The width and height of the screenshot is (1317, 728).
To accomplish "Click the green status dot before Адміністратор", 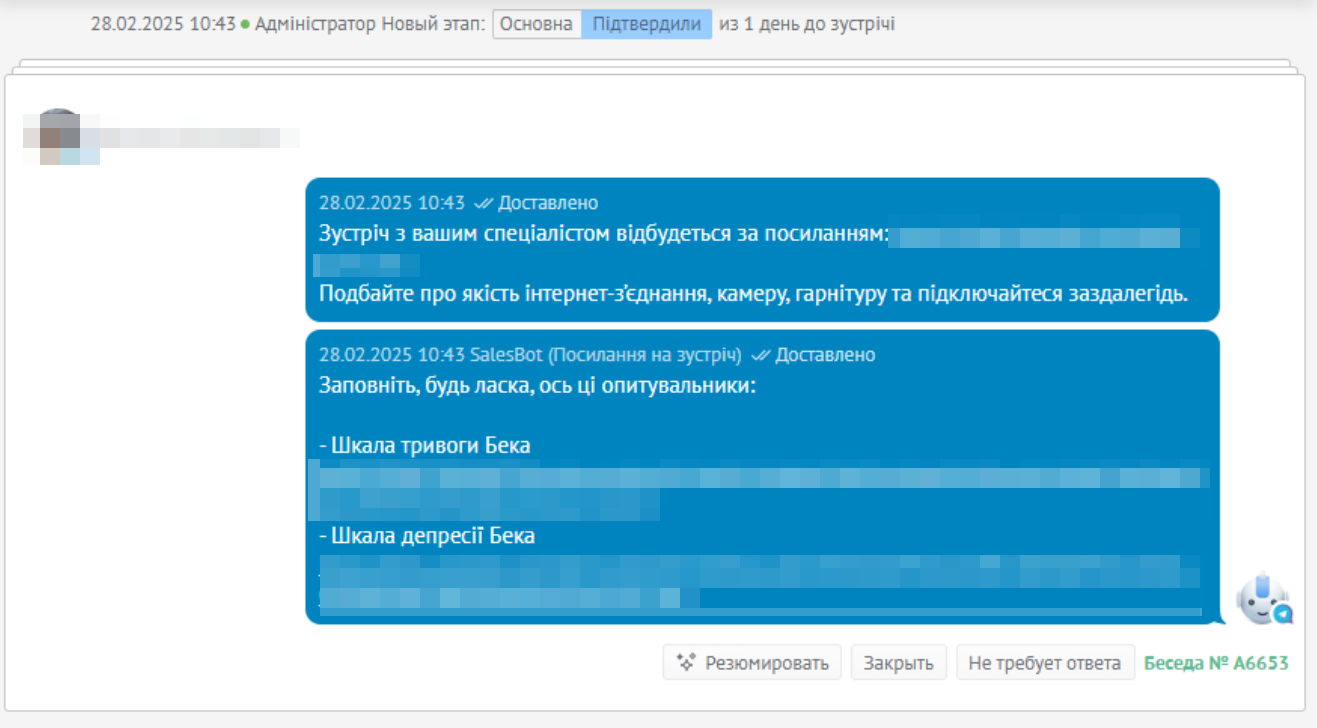I will tap(245, 24).
